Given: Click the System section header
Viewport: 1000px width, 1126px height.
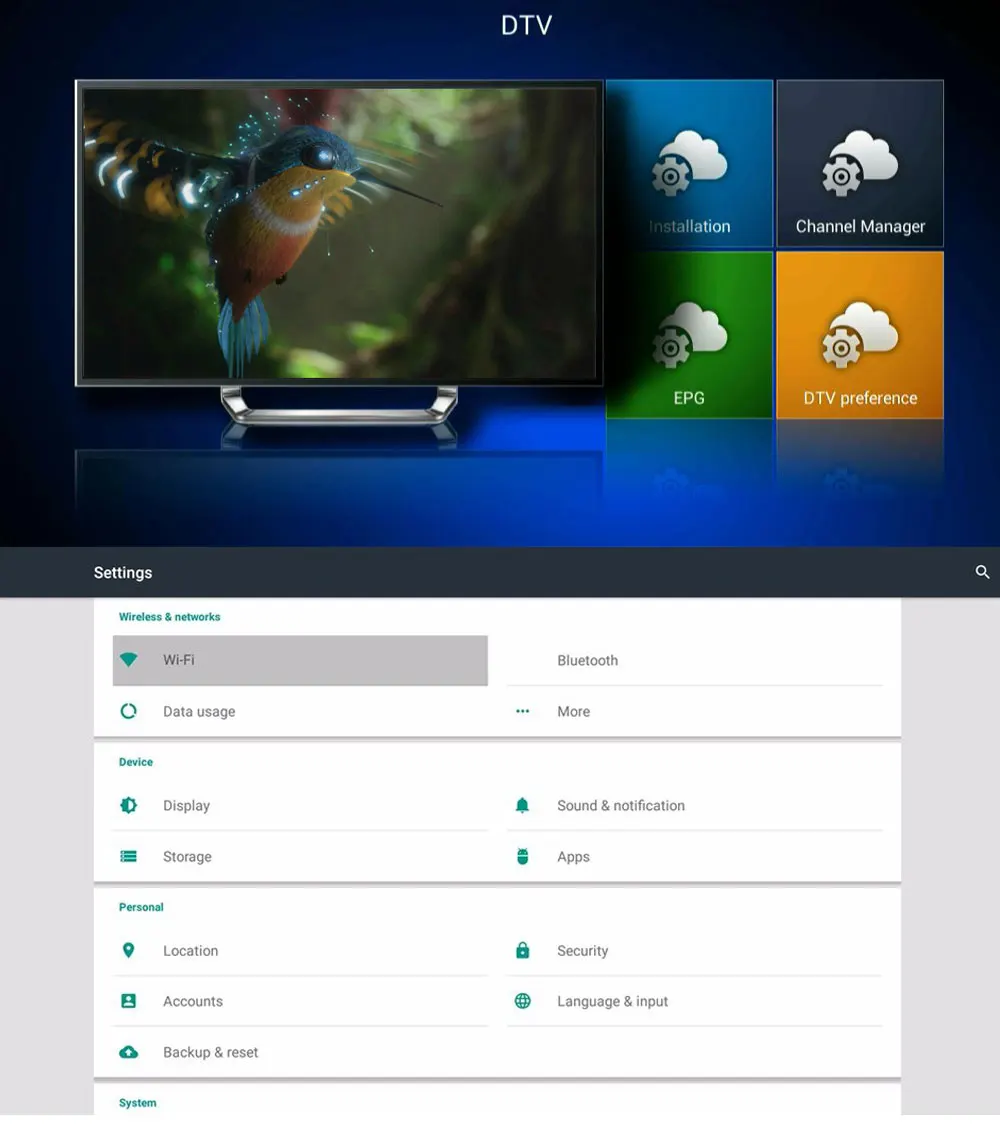Looking at the screenshot, I should [137, 1103].
